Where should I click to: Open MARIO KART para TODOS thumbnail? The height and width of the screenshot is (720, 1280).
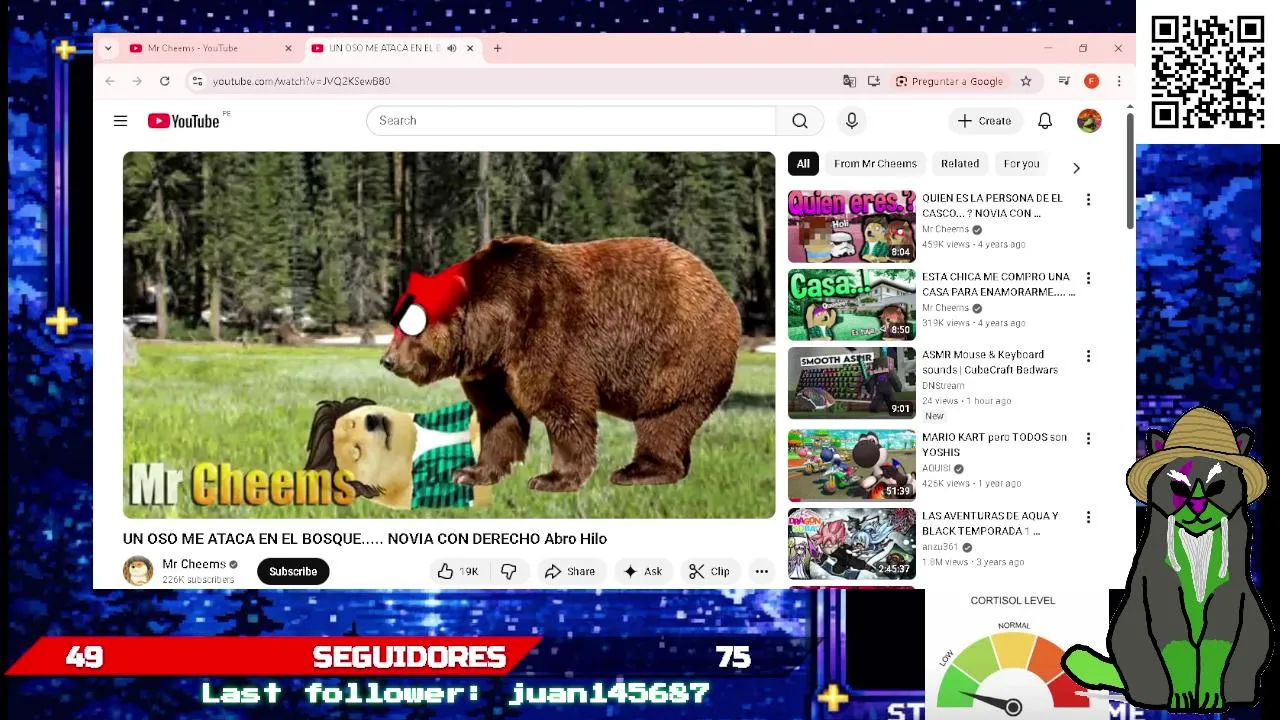[x=852, y=465]
